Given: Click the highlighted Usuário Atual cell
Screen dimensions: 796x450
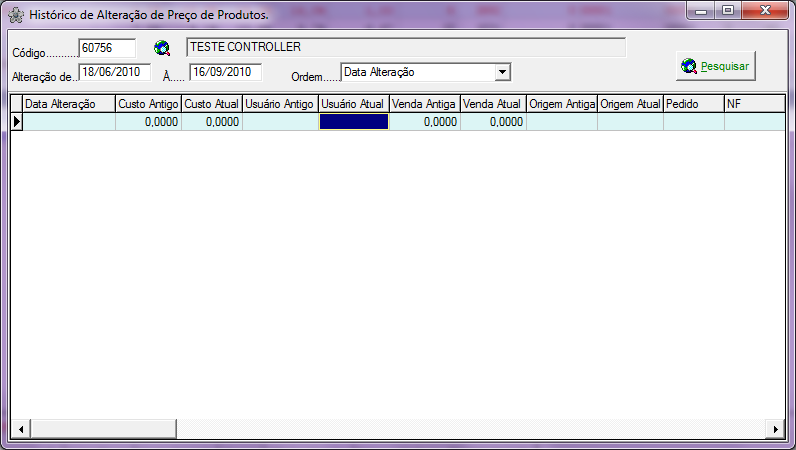Looking at the screenshot, I should (x=354, y=122).
